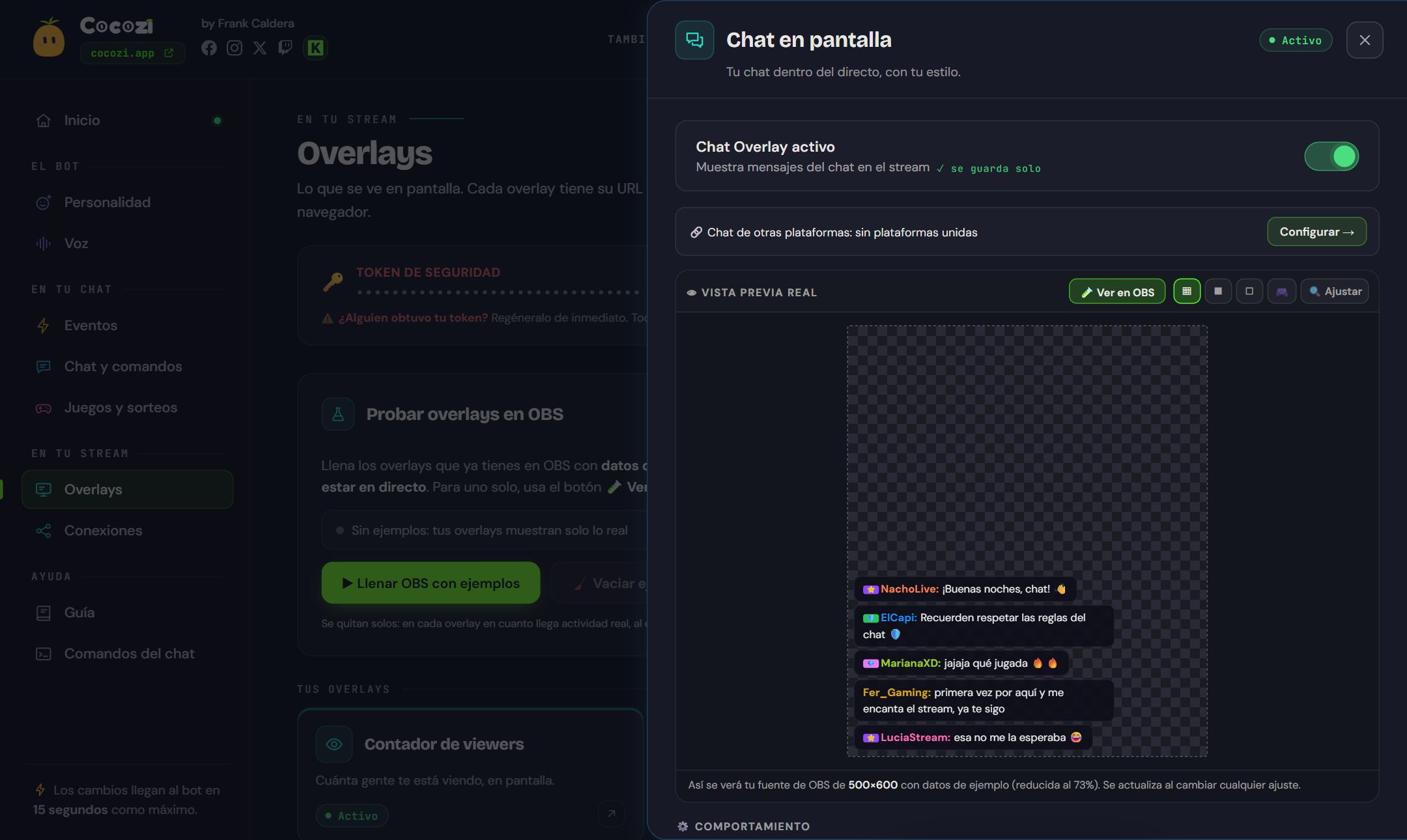Open Voz in sidebar

coord(128,244)
